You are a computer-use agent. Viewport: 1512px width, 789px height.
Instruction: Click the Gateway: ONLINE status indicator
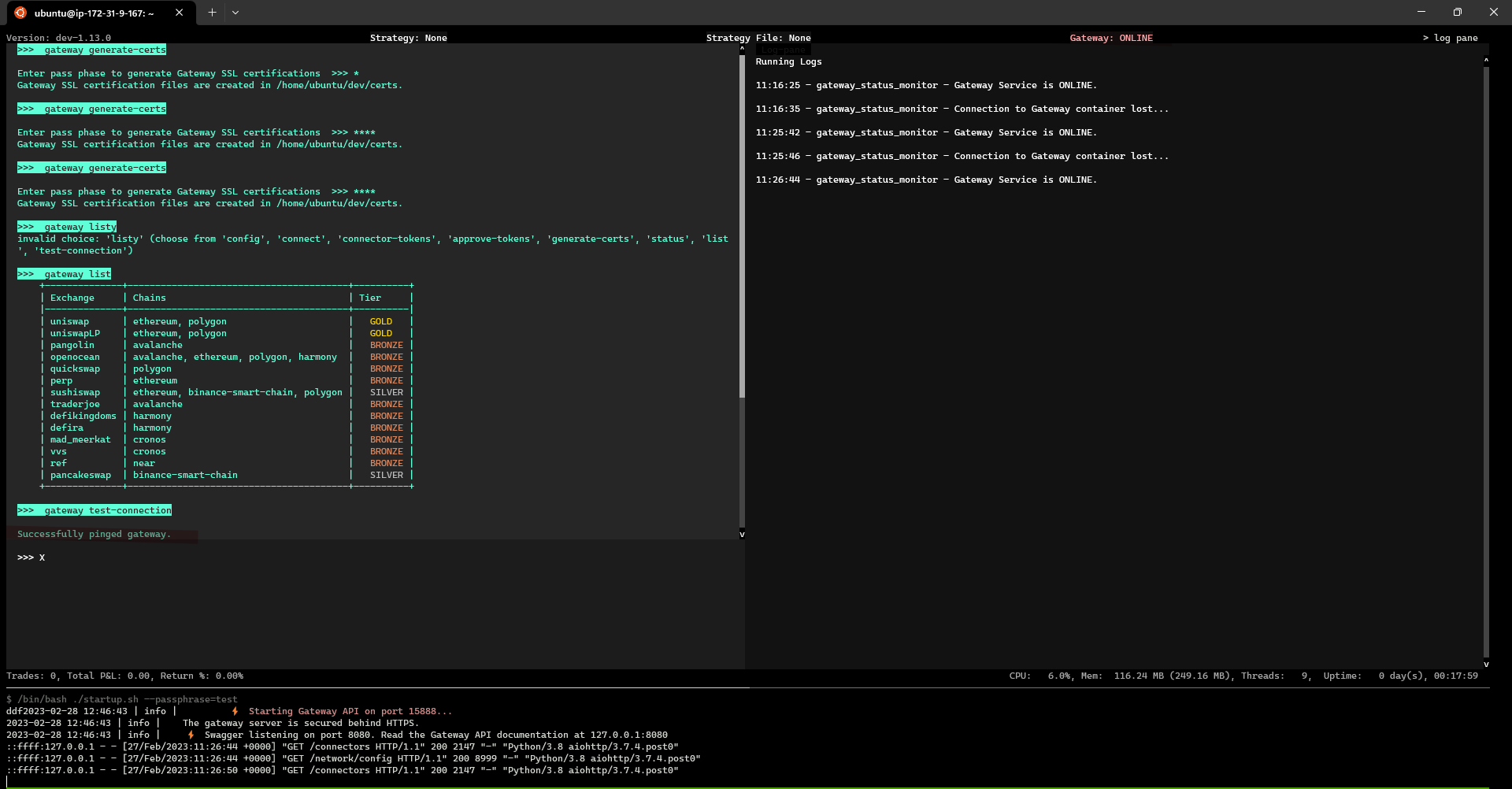(x=1111, y=37)
